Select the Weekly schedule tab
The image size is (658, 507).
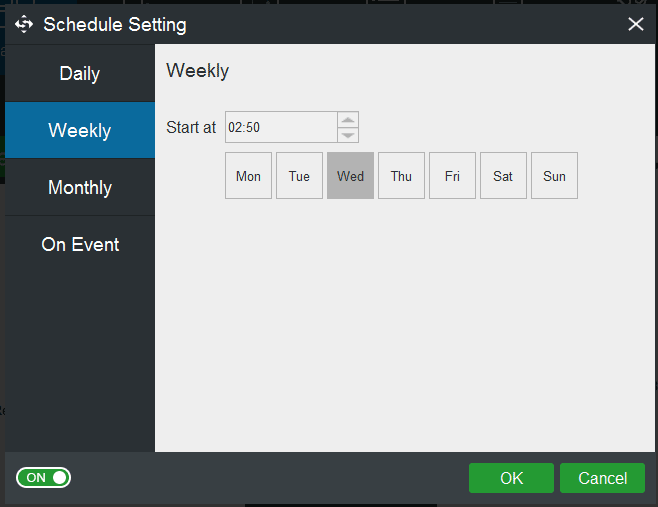80,131
